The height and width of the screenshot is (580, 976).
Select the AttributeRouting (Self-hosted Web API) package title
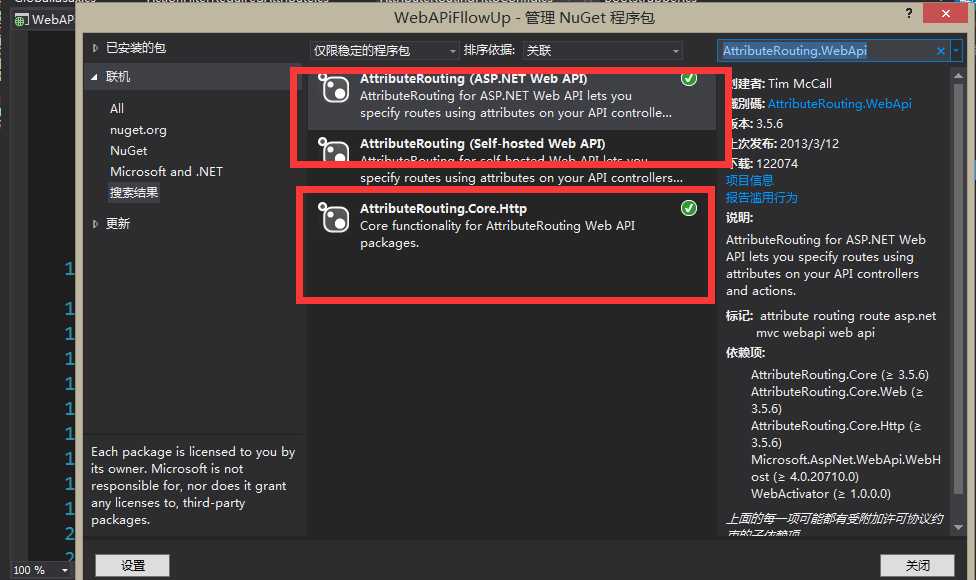pos(482,143)
